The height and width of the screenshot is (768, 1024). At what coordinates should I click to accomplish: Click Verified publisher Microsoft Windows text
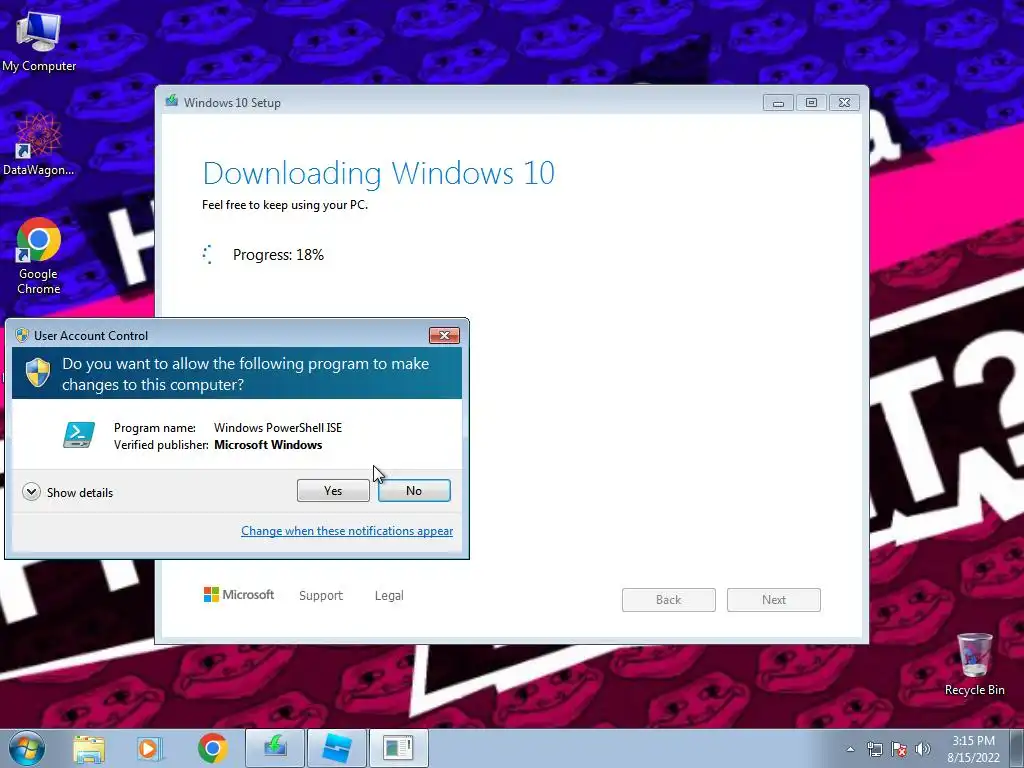point(218,445)
